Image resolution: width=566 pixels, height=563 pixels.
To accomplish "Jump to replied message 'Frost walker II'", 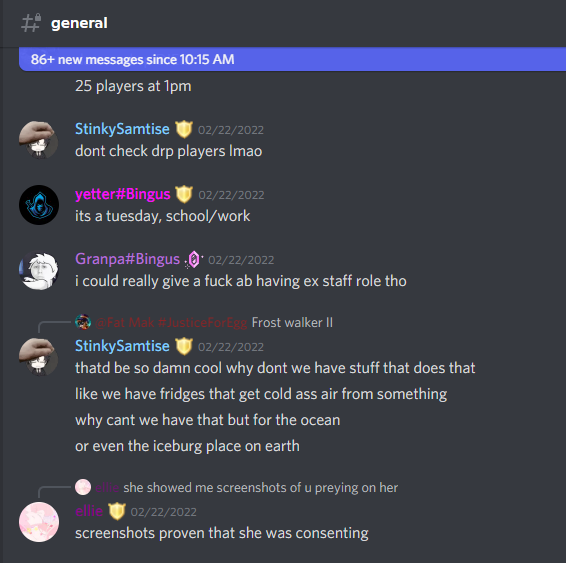I will (x=292, y=322).
